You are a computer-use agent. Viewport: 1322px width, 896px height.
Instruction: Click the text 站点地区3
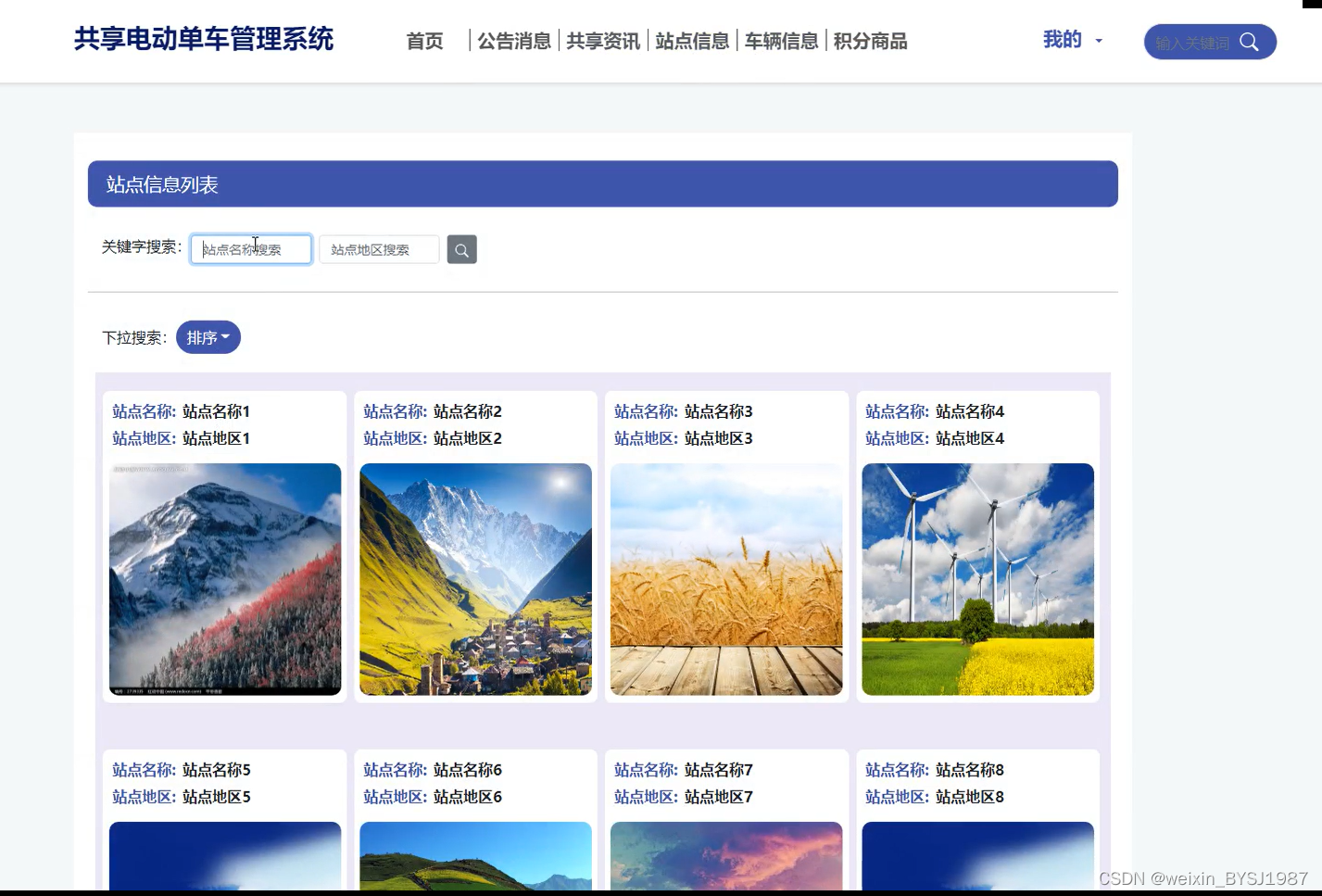pos(718,438)
